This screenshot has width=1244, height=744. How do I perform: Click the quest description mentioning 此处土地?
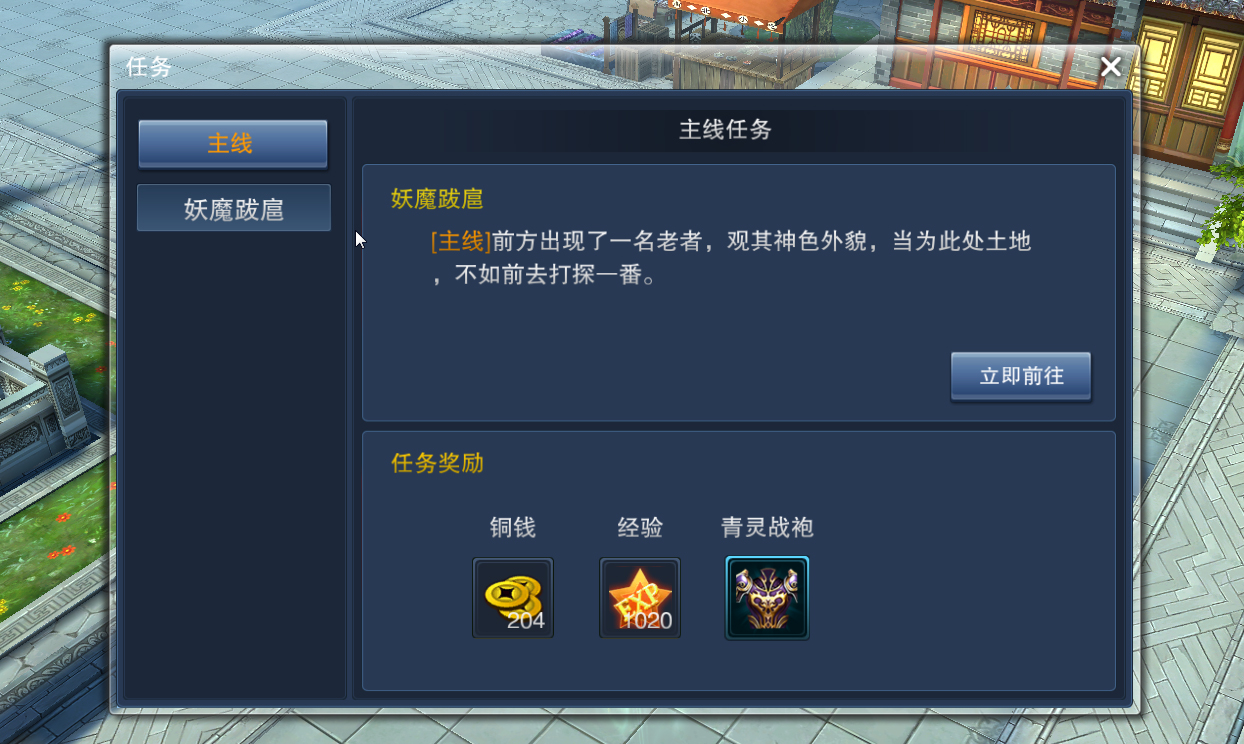731,258
